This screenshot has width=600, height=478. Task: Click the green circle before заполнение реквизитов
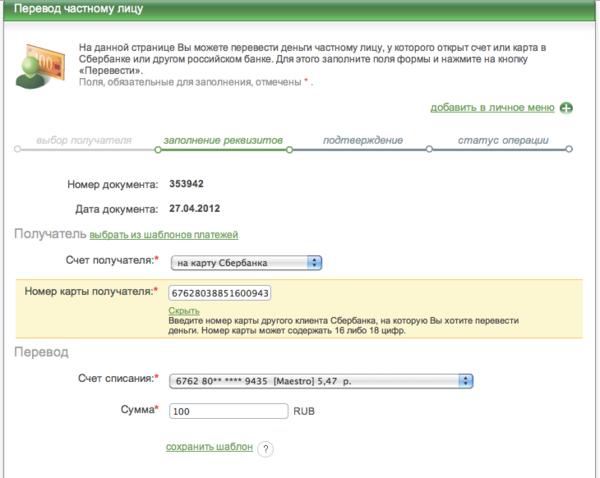click(x=156, y=151)
